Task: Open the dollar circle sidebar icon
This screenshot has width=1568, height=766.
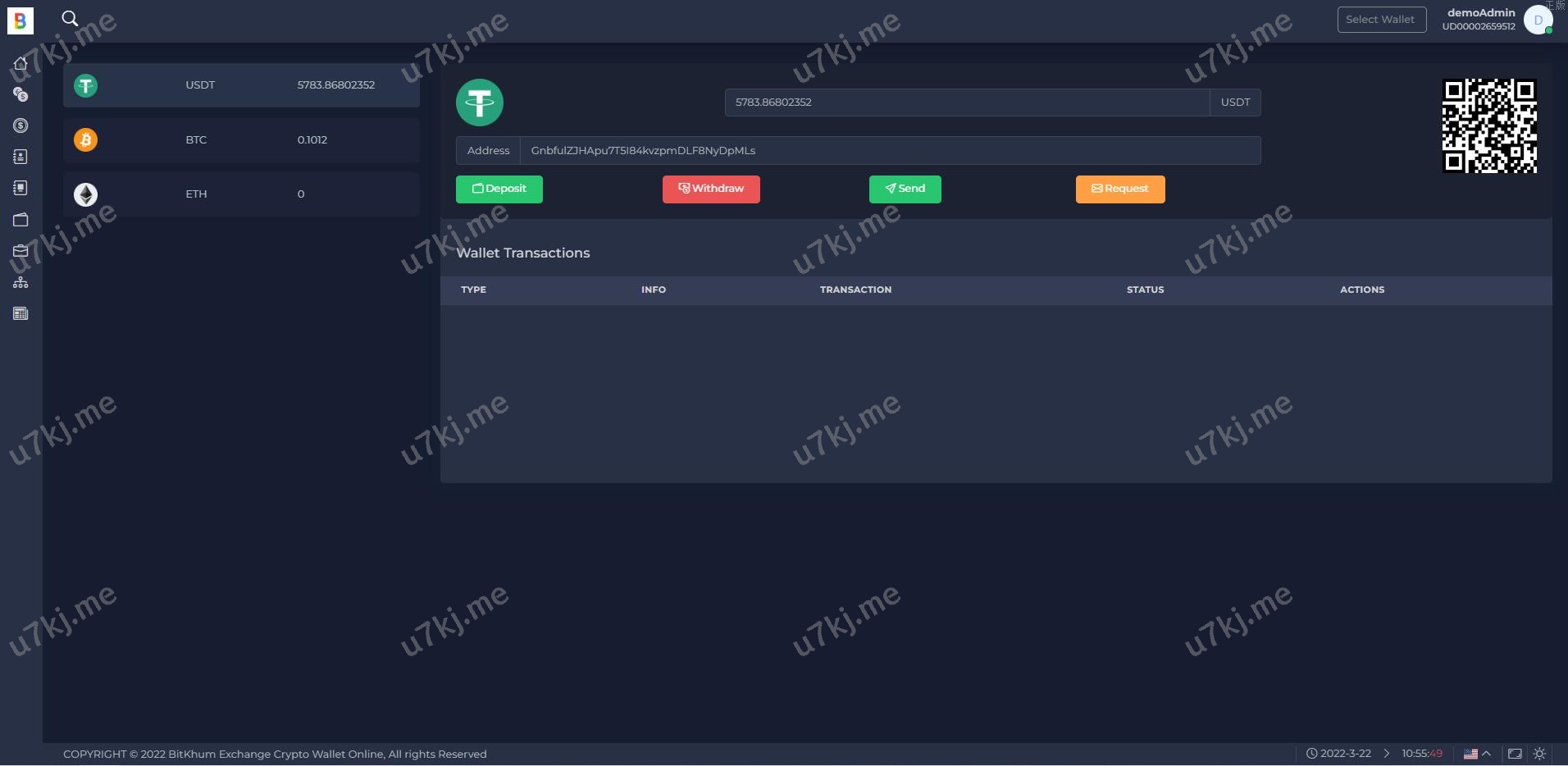Action: (21, 125)
